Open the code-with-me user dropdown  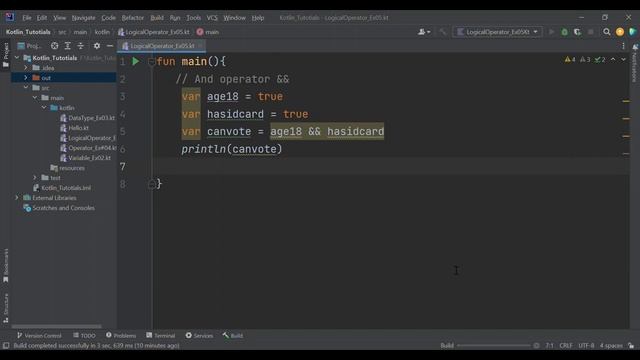[x=424, y=32]
